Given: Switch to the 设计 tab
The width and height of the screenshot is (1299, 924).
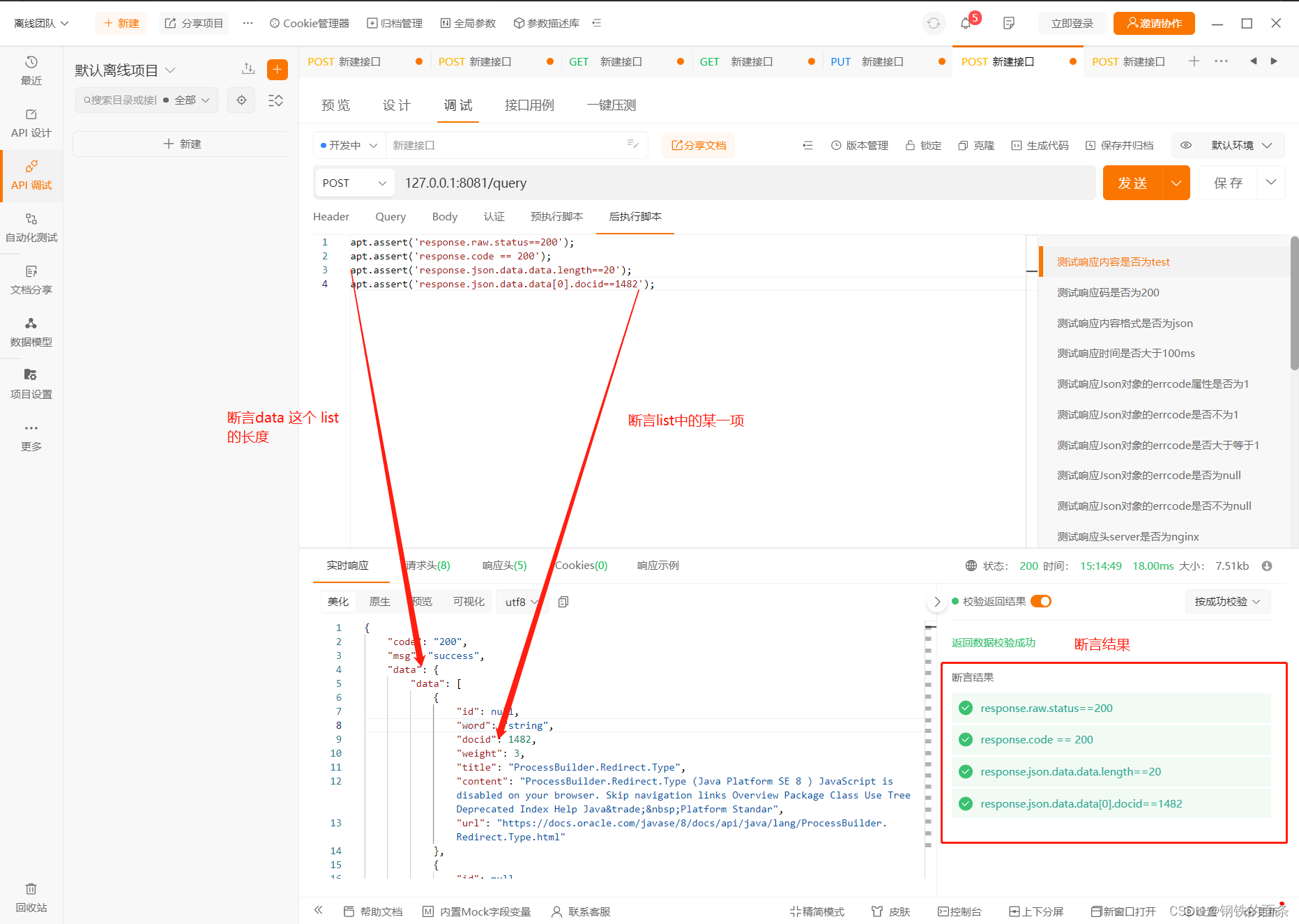Looking at the screenshot, I should (x=397, y=105).
